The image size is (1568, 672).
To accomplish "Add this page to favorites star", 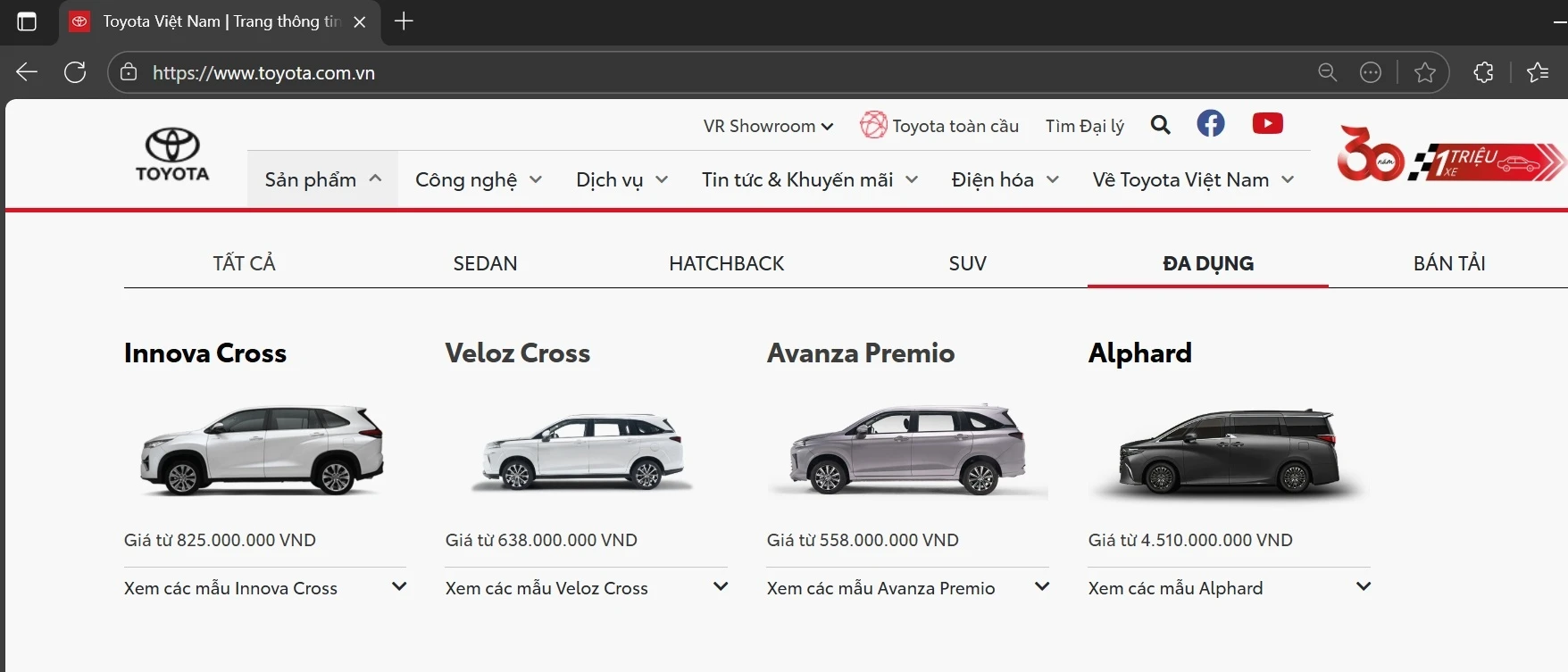I will (1424, 72).
